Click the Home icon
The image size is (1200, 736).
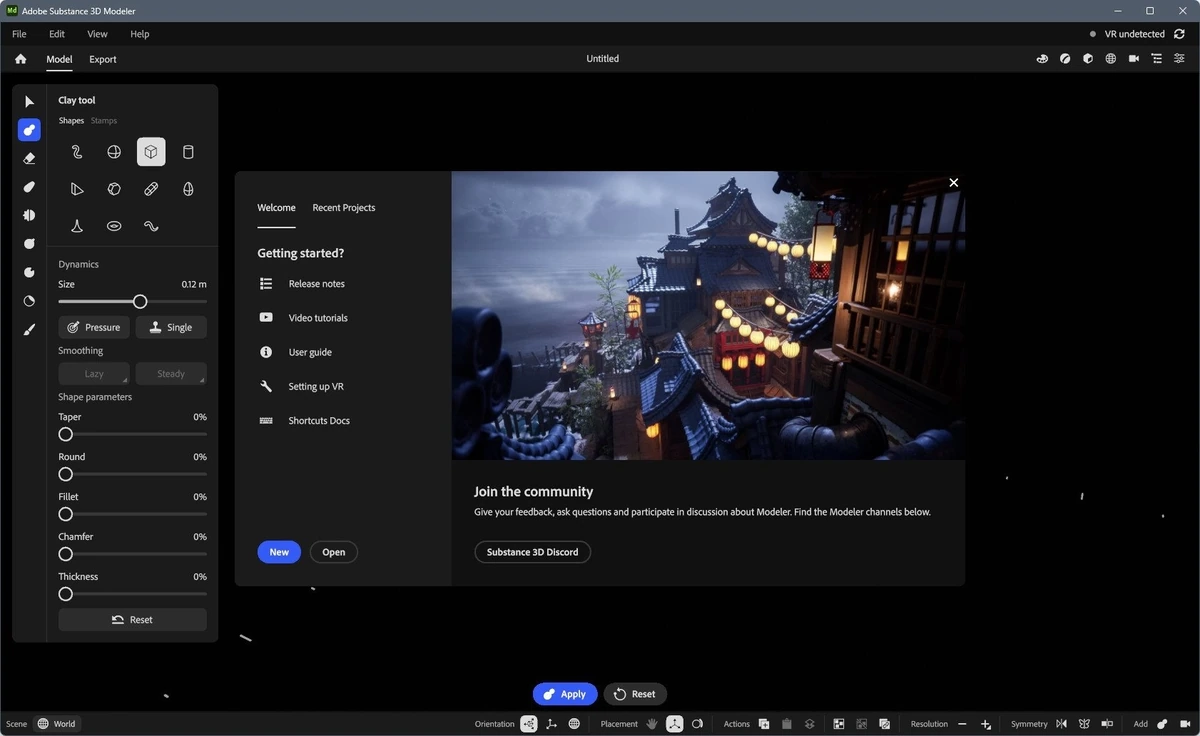pos(20,59)
